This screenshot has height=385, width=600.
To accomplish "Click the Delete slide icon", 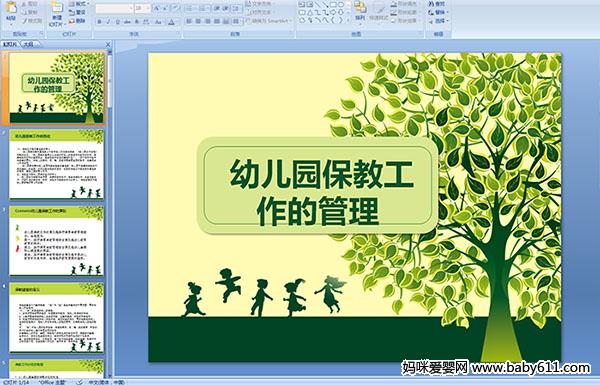I will click(x=77, y=21).
